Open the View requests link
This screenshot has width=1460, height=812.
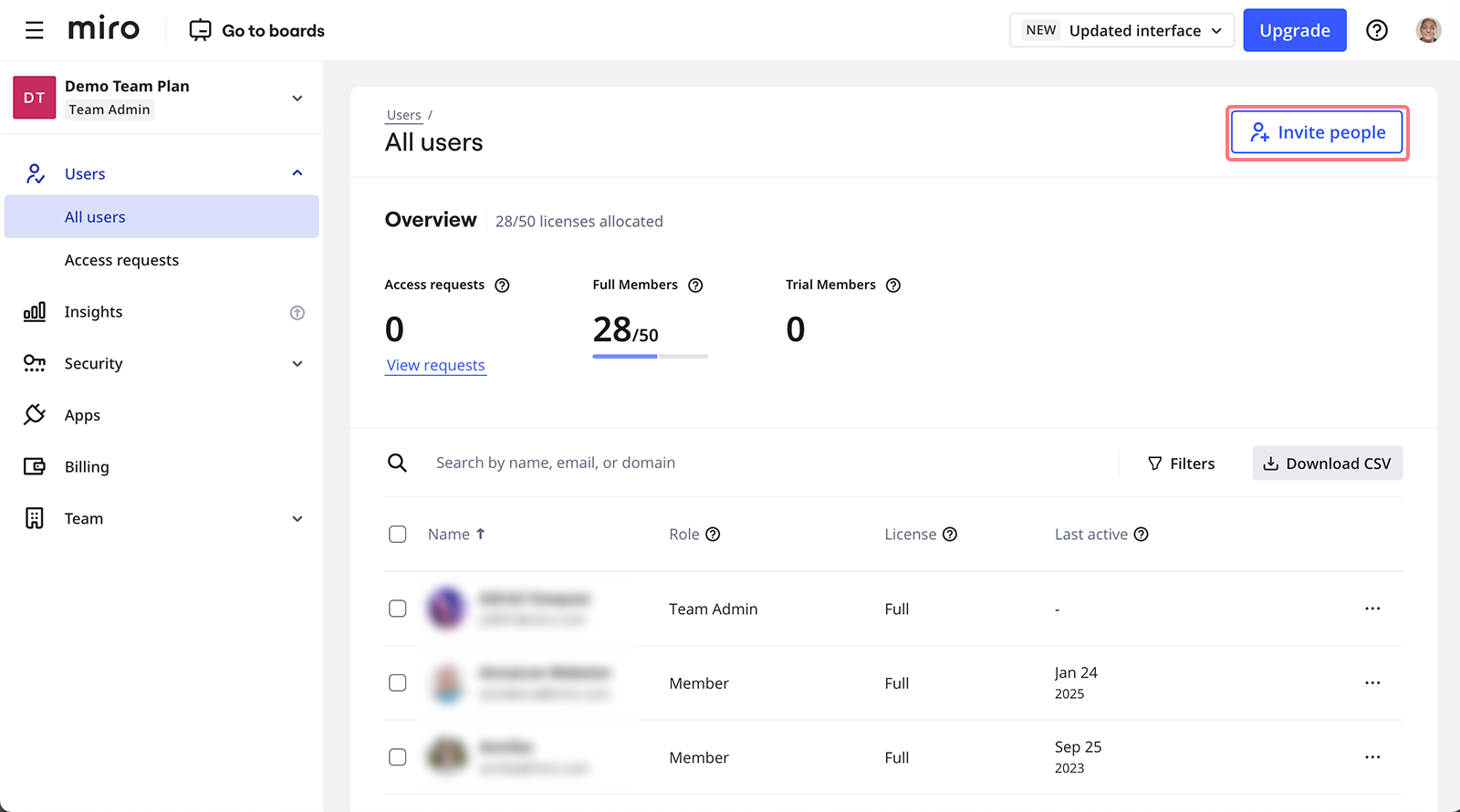[435, 365]
